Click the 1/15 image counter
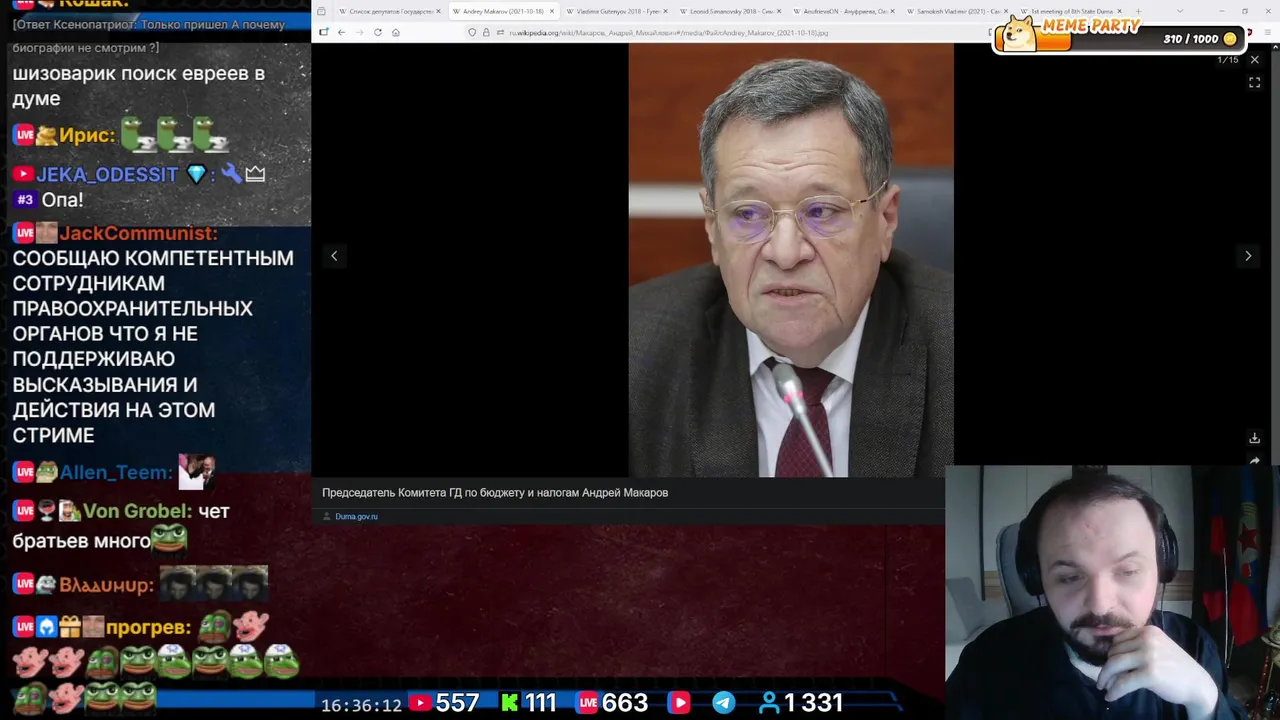Viewport: 1280px width, 720px height. [1227, 60]
